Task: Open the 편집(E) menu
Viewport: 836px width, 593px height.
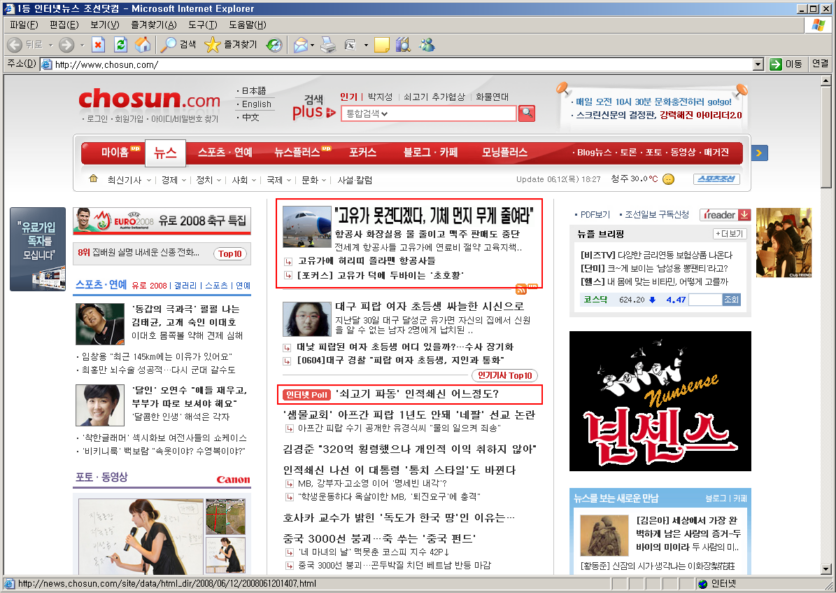Action: click(64, 25)
